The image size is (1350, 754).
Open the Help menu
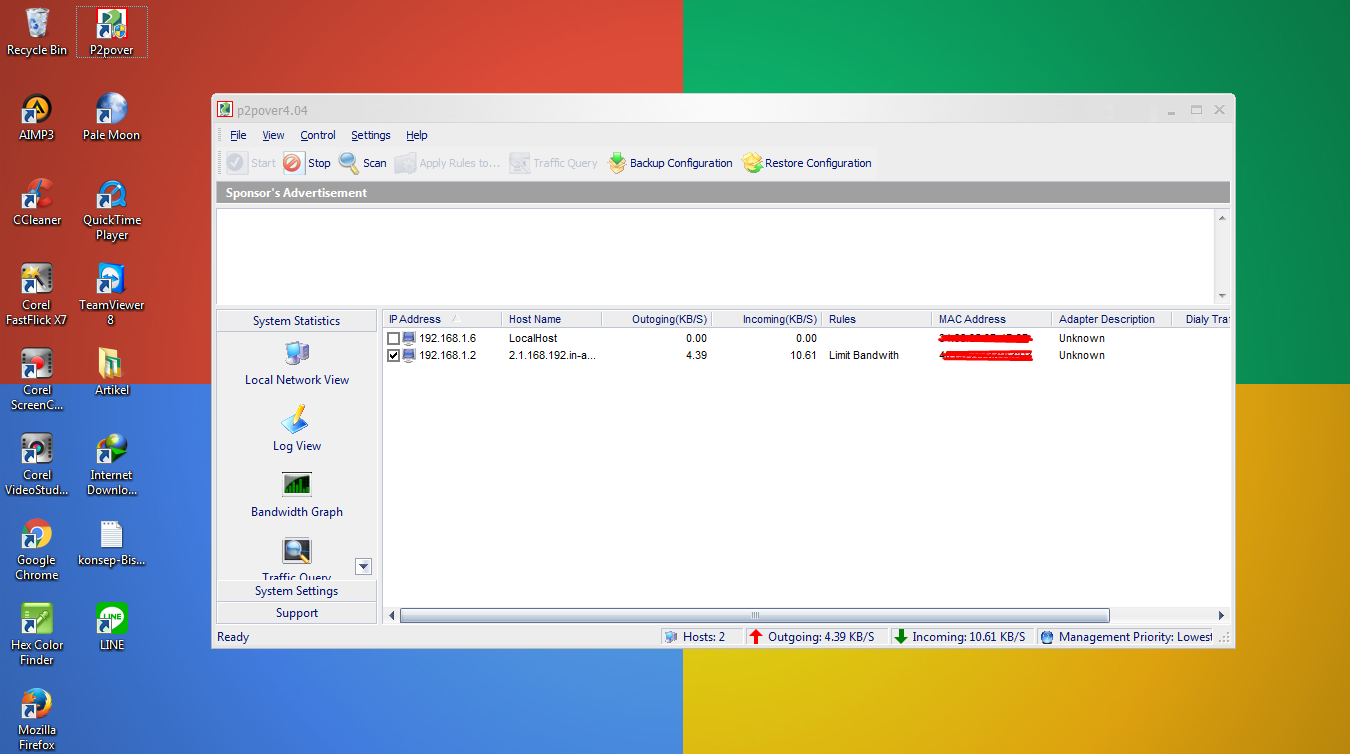(x=417, y=135)
